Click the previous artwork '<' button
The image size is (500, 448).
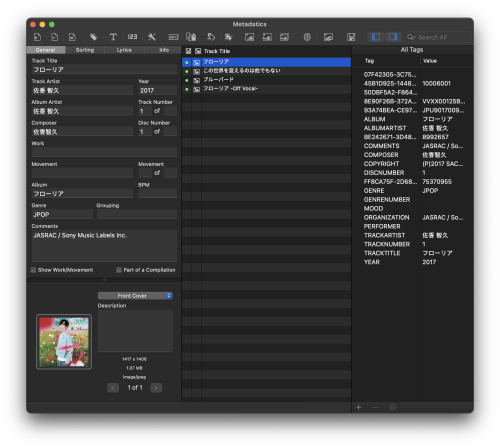(x=113, y=388)
